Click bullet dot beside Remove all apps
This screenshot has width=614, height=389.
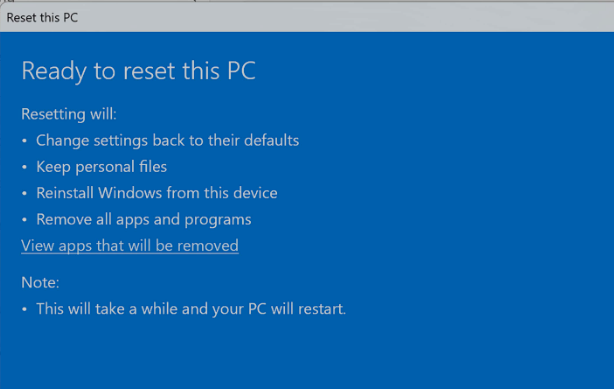[24, 219]
